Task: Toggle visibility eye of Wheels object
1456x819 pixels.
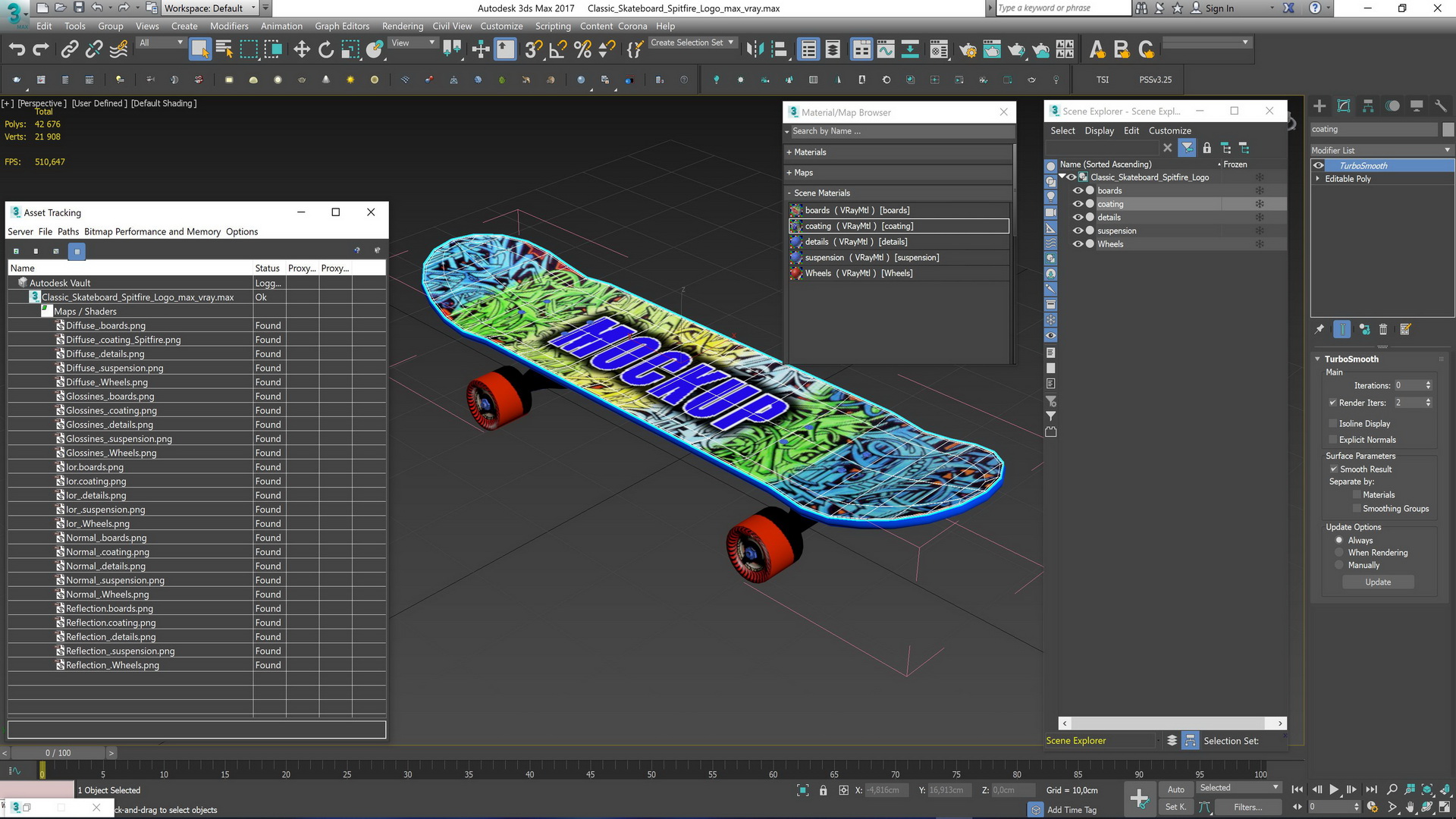Action: [x=1078, y=244]
